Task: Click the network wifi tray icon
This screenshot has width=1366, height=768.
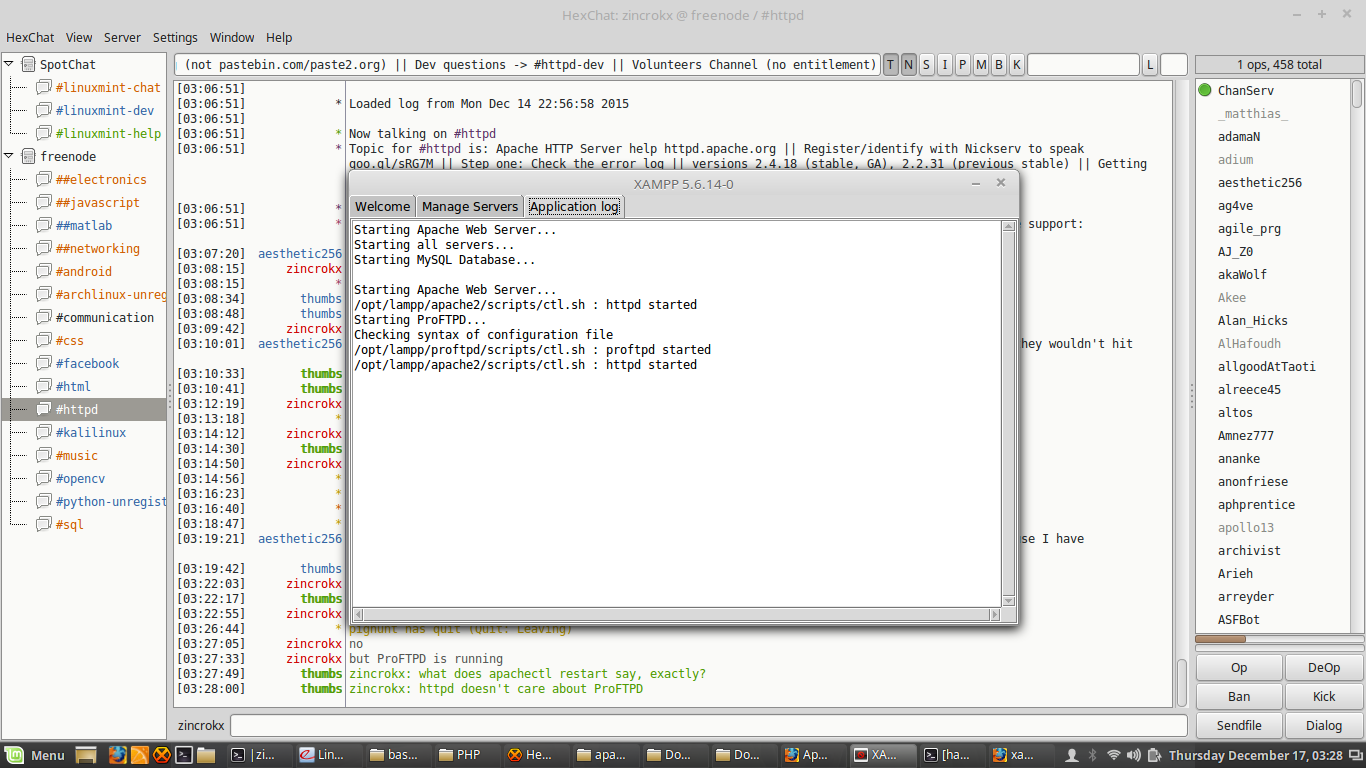Action: point(1114,755)
